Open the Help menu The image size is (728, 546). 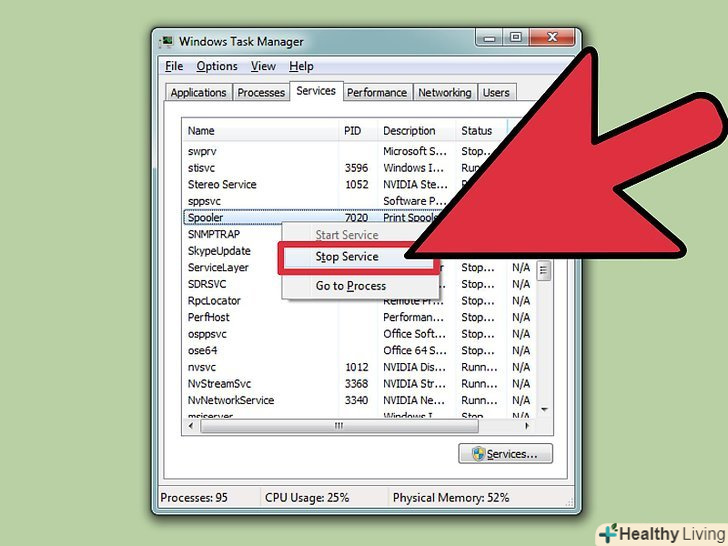click(301, 66)
